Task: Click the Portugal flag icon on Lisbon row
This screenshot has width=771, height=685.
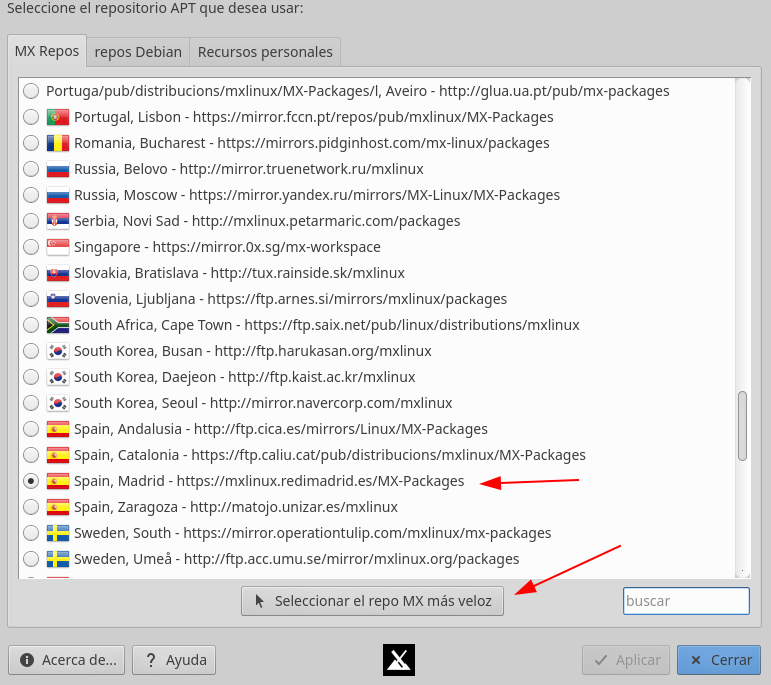Action: [x=58, y=117]
